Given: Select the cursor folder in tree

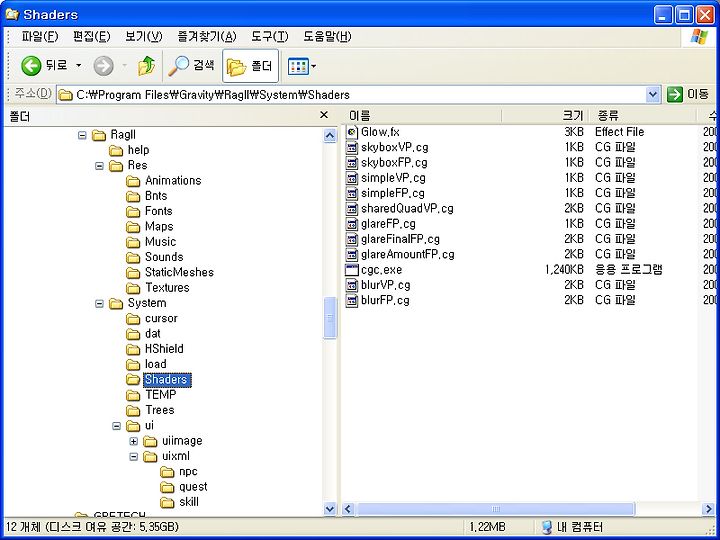Looking at the screenshot, I should point(161,318).
